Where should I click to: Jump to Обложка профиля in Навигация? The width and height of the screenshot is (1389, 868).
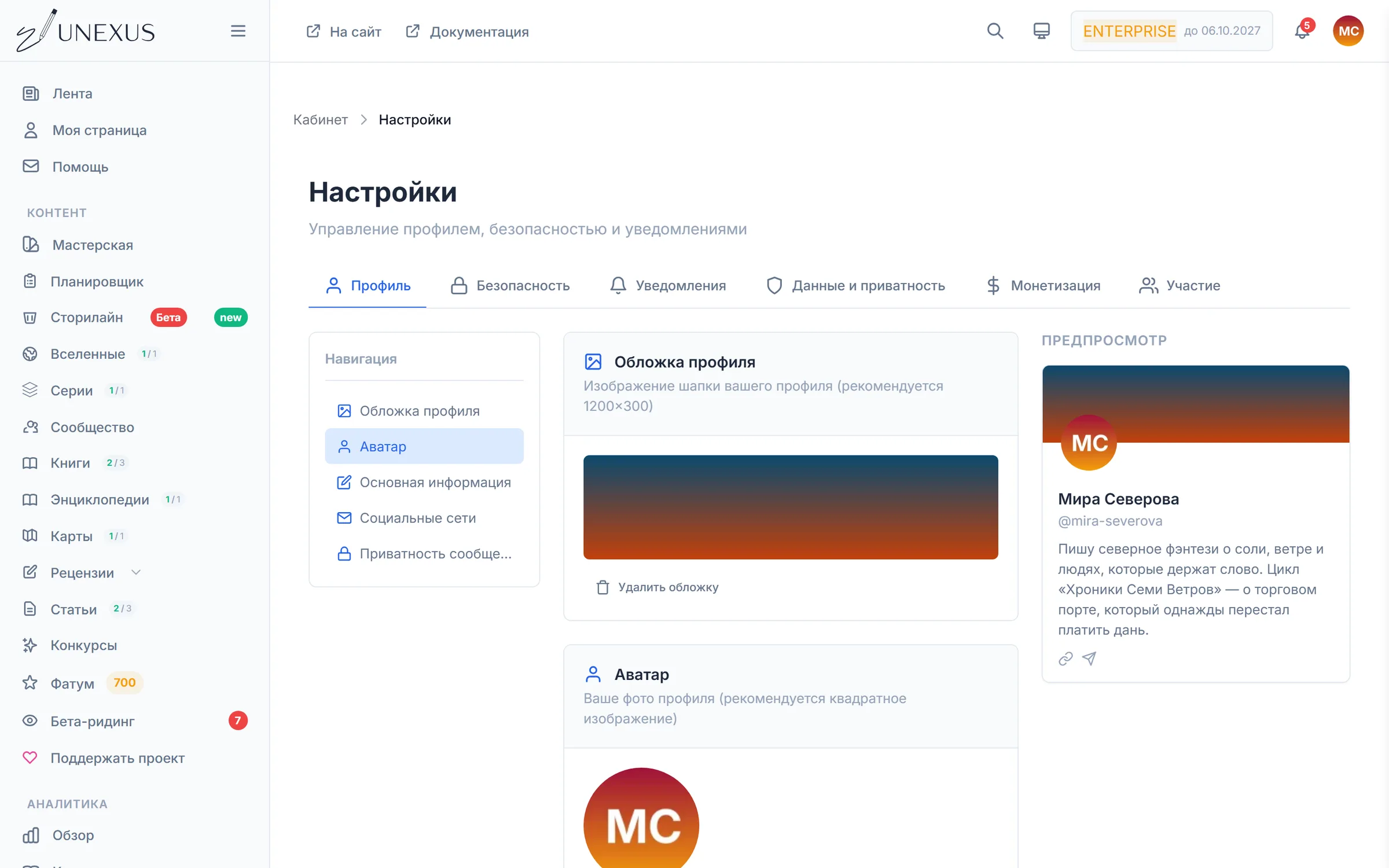click(424, 411)
